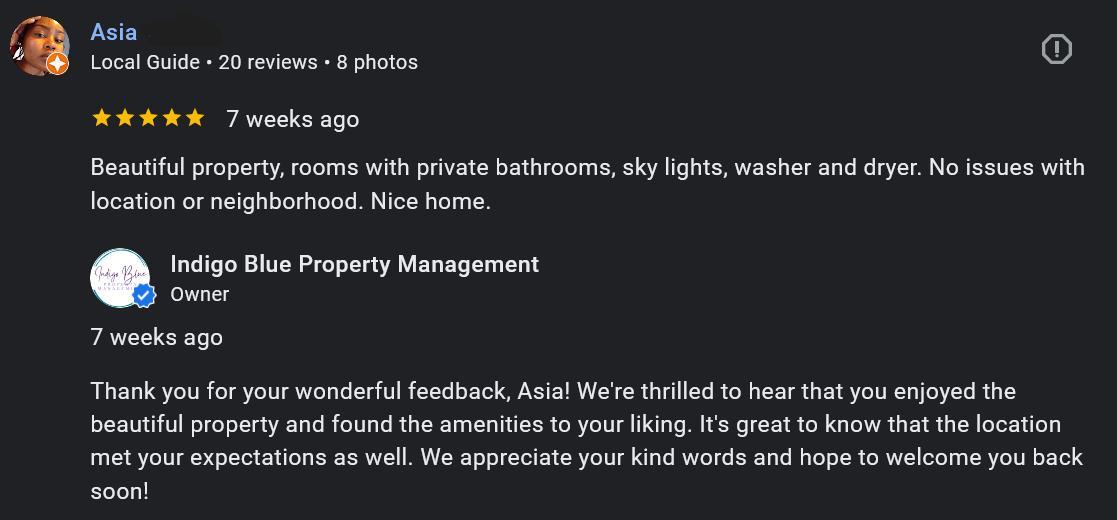Click the first yellow rating star
The image size is (1117, 520).
[x=101, y=118]
